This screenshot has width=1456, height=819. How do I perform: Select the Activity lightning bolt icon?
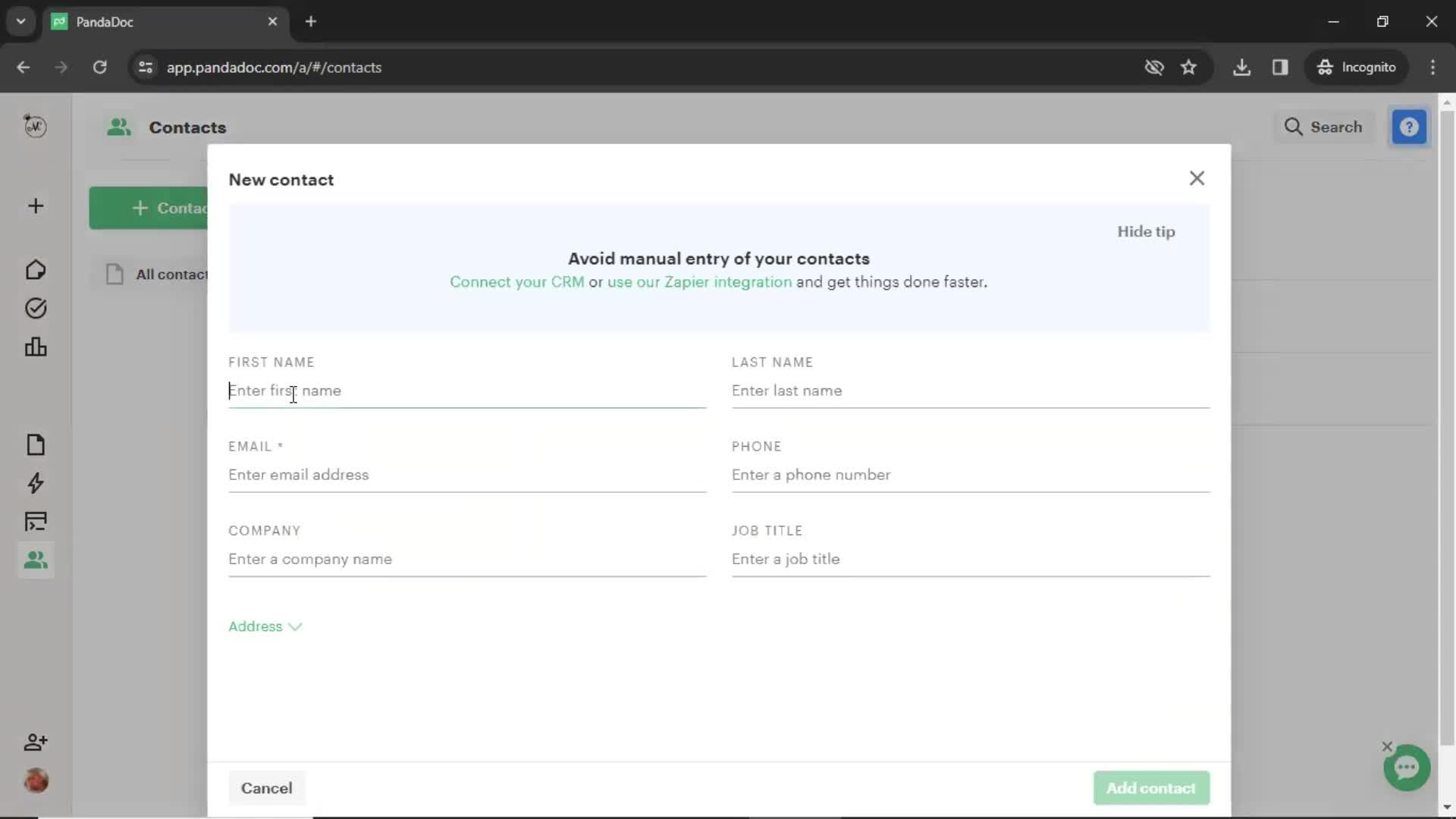pos(36,484)
